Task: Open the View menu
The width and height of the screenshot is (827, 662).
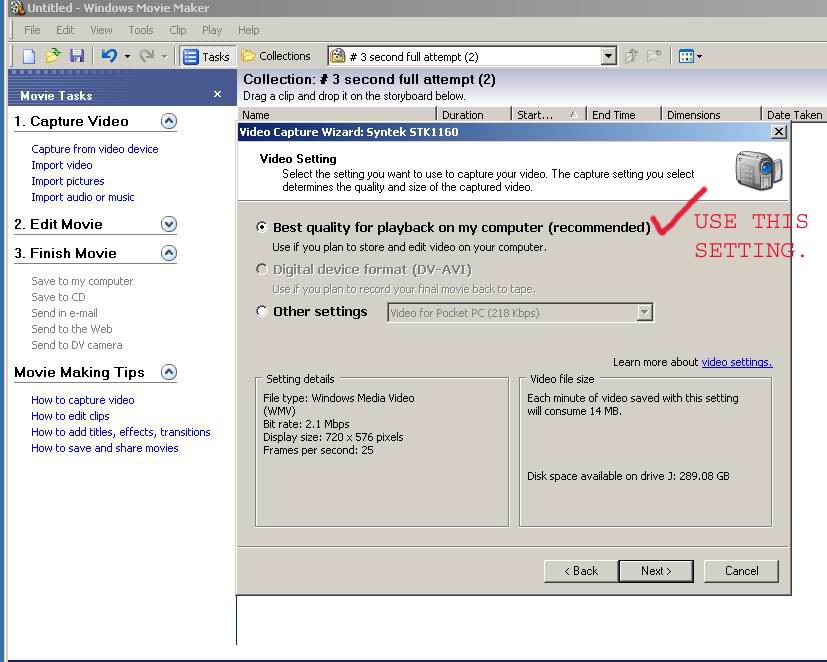Action: click(101, 30)
